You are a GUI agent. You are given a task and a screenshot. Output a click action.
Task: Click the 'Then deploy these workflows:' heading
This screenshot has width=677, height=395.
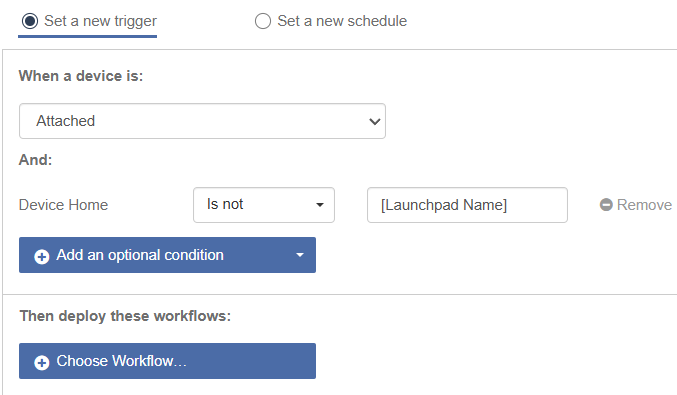pos(125,316)
